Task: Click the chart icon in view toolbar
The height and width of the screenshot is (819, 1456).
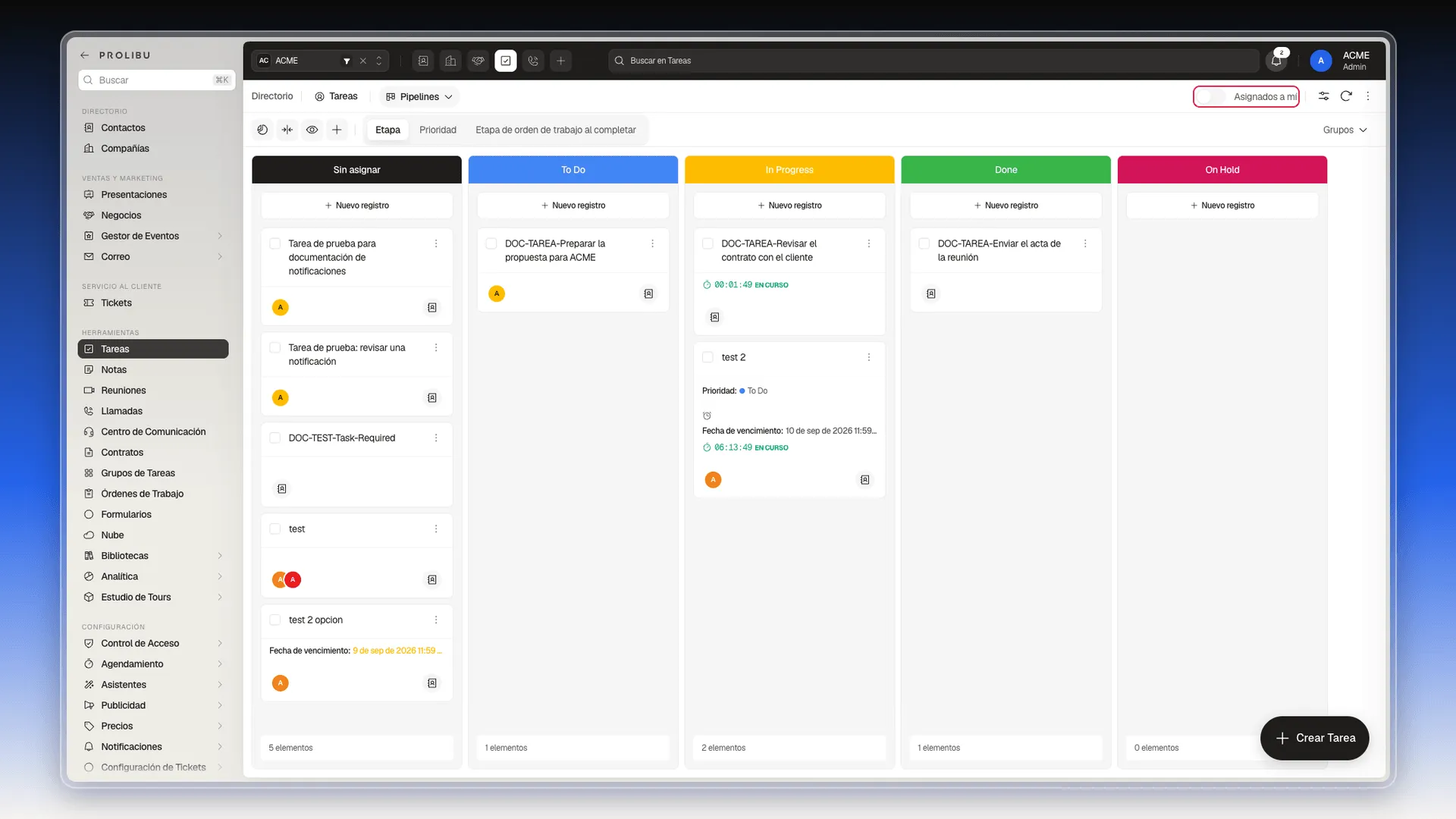Action: coord(262,130)
